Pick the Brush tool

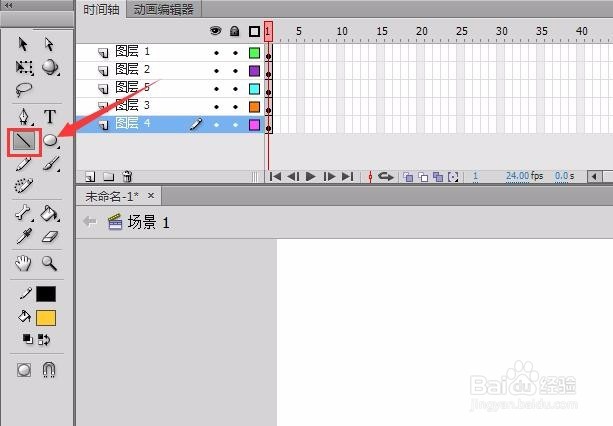pyautogui.click(x=51, y=163)
